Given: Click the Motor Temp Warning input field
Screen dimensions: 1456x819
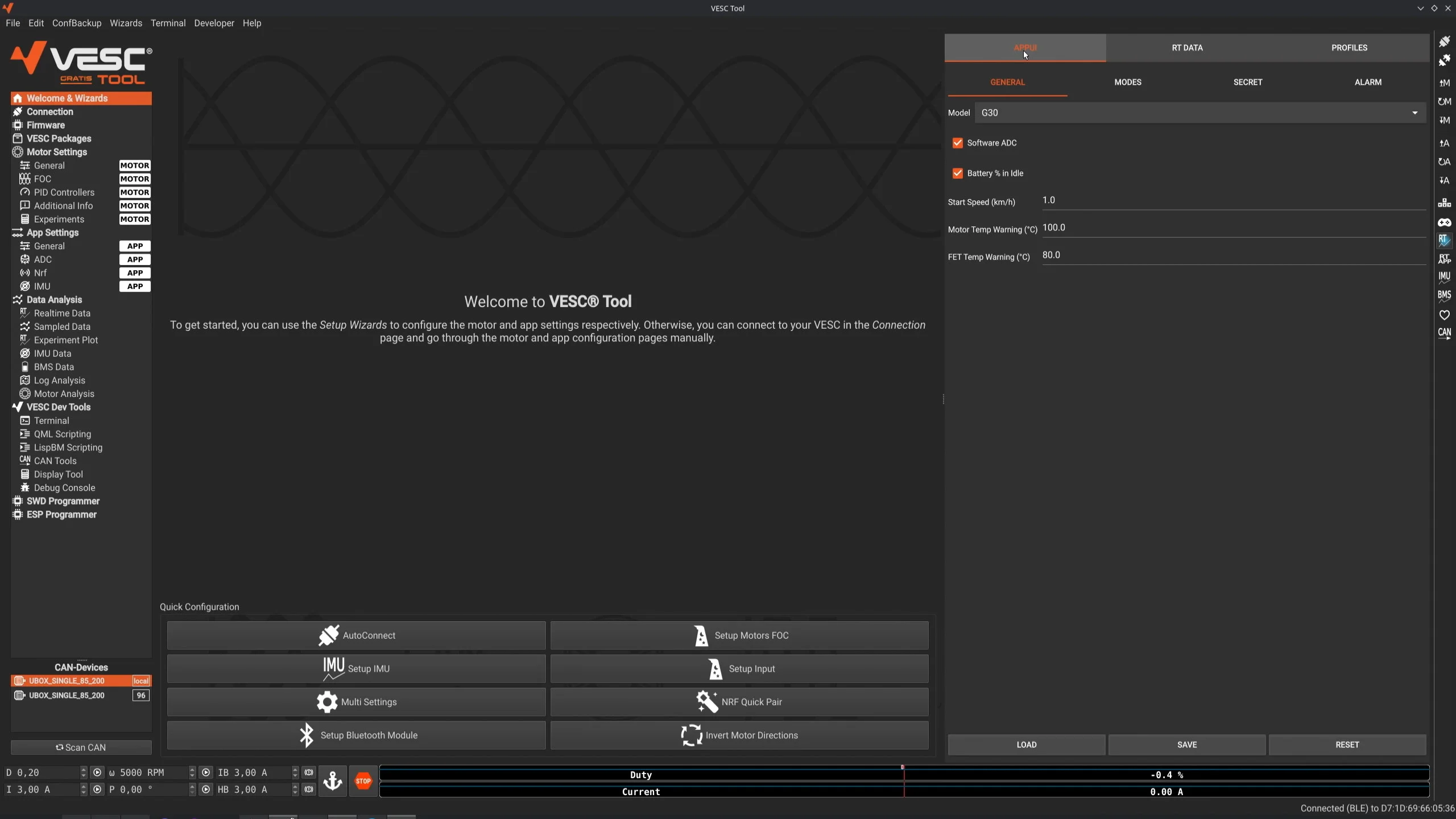Looking at the screenshot, I should [1234, 228].
